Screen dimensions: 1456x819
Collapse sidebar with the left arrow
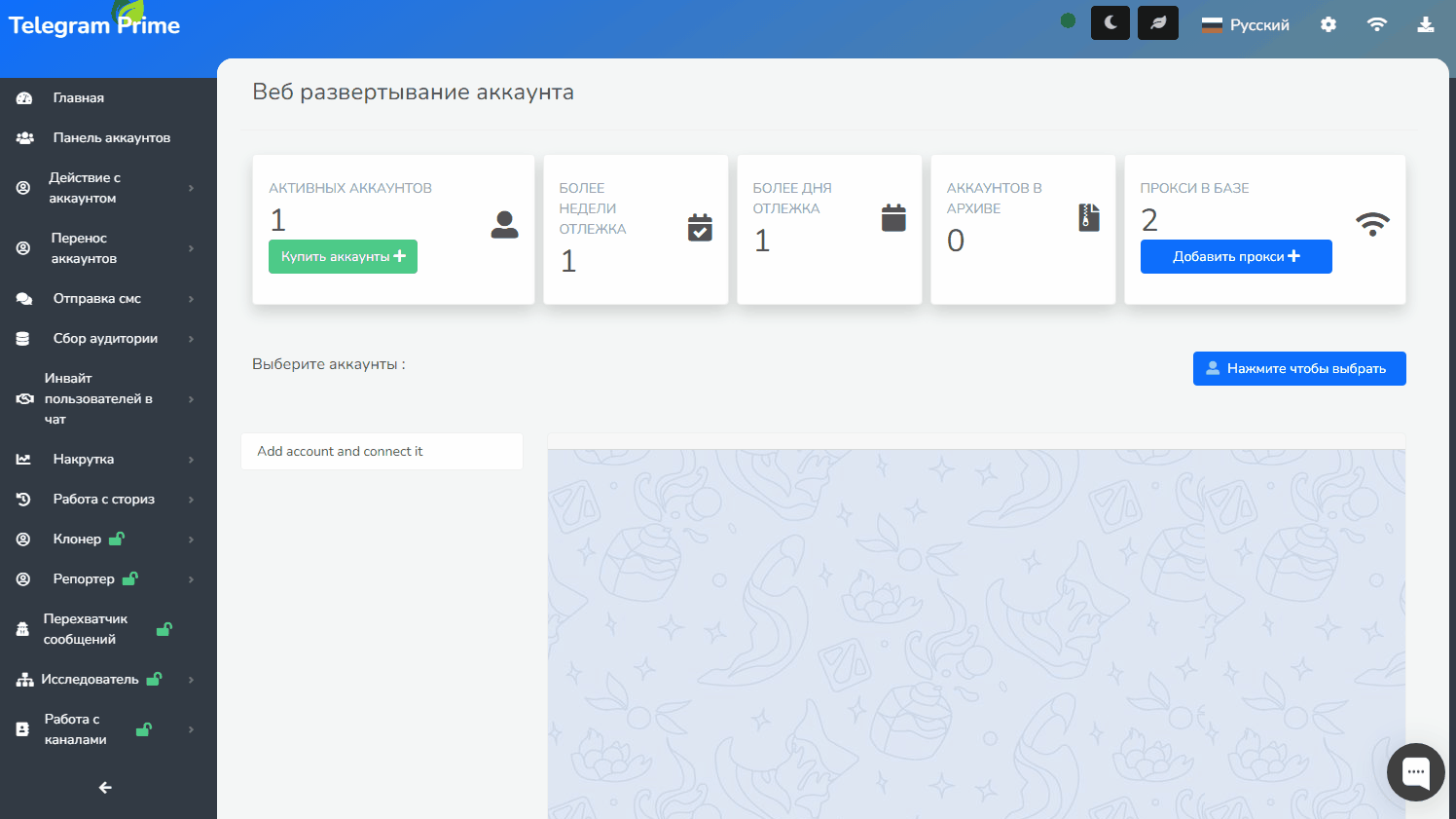coord(105,788)
